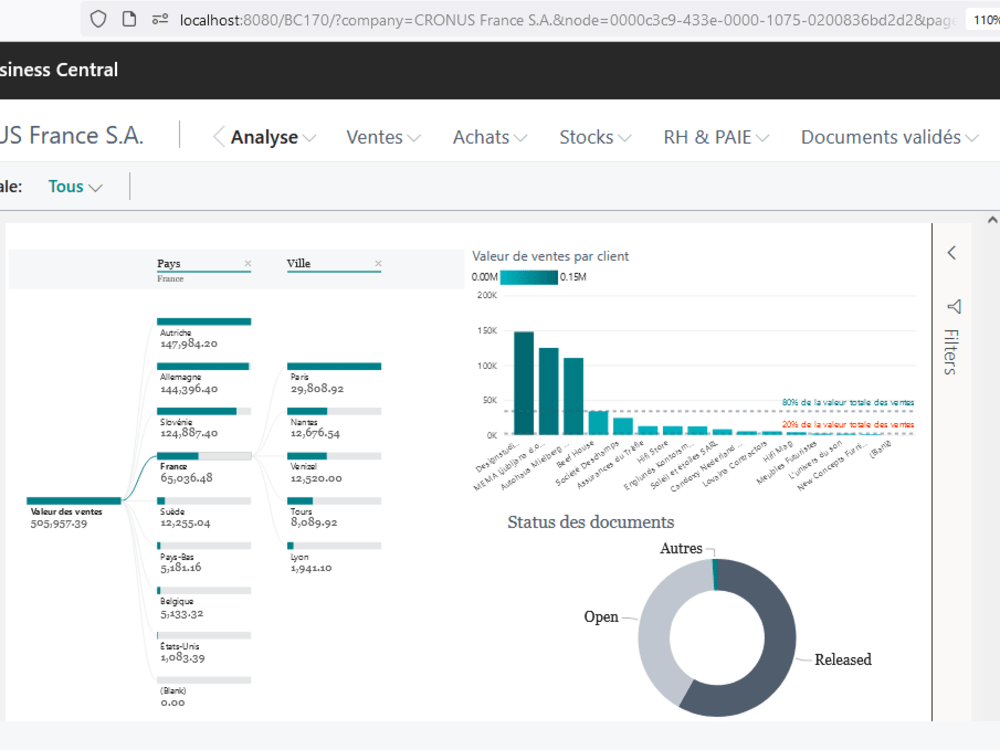Click the Beef House bar in chart
1000x750 pixels.
coord(598,422)
